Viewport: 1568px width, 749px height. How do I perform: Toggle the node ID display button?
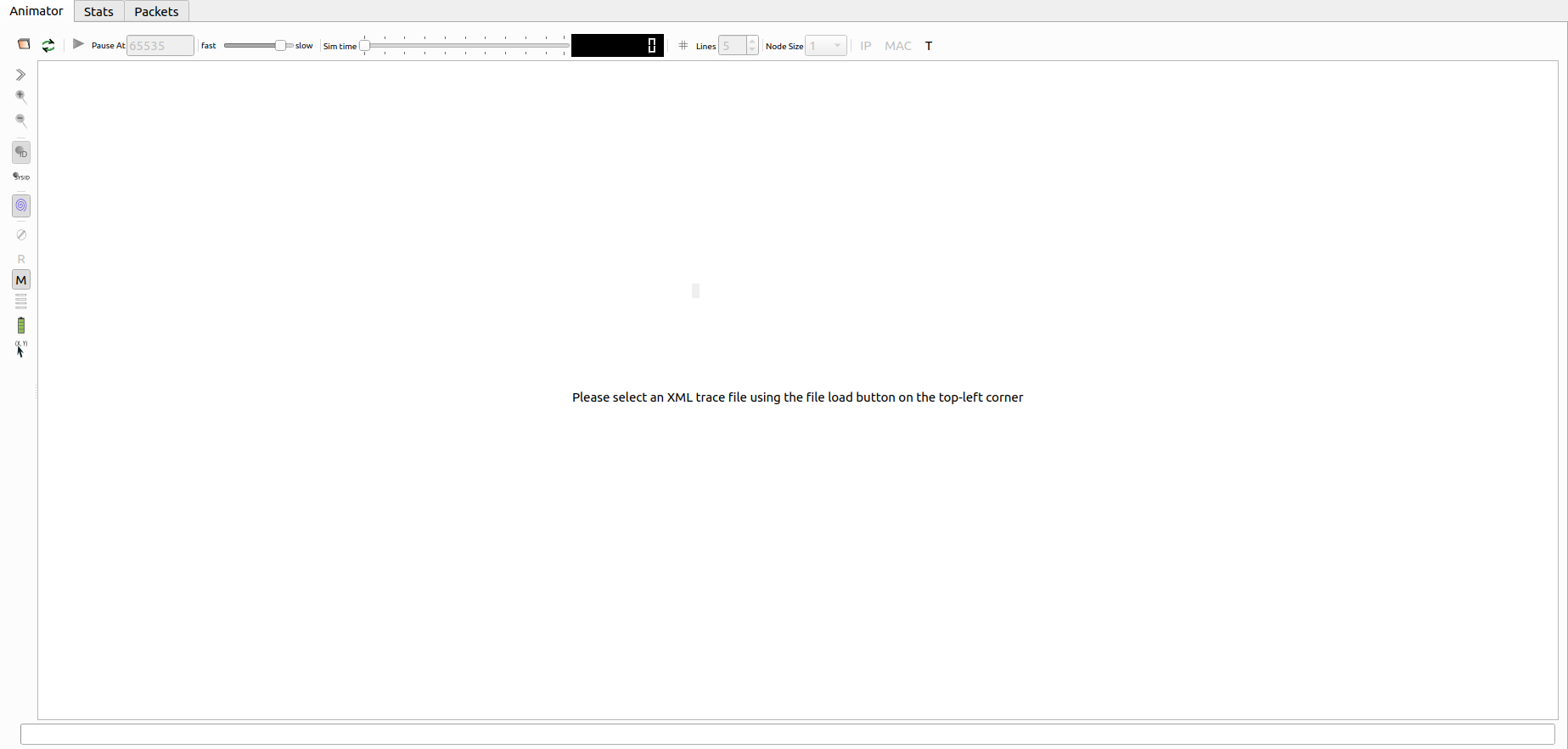[x=21, y=153]
